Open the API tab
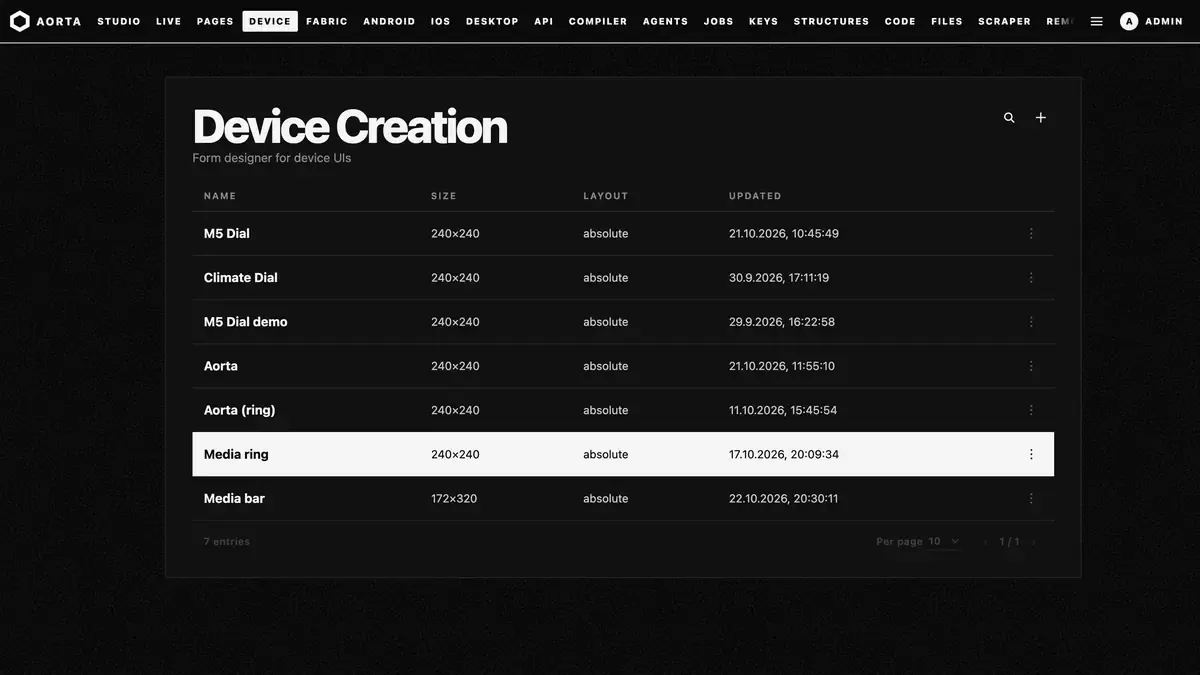 tap(543, 21)
